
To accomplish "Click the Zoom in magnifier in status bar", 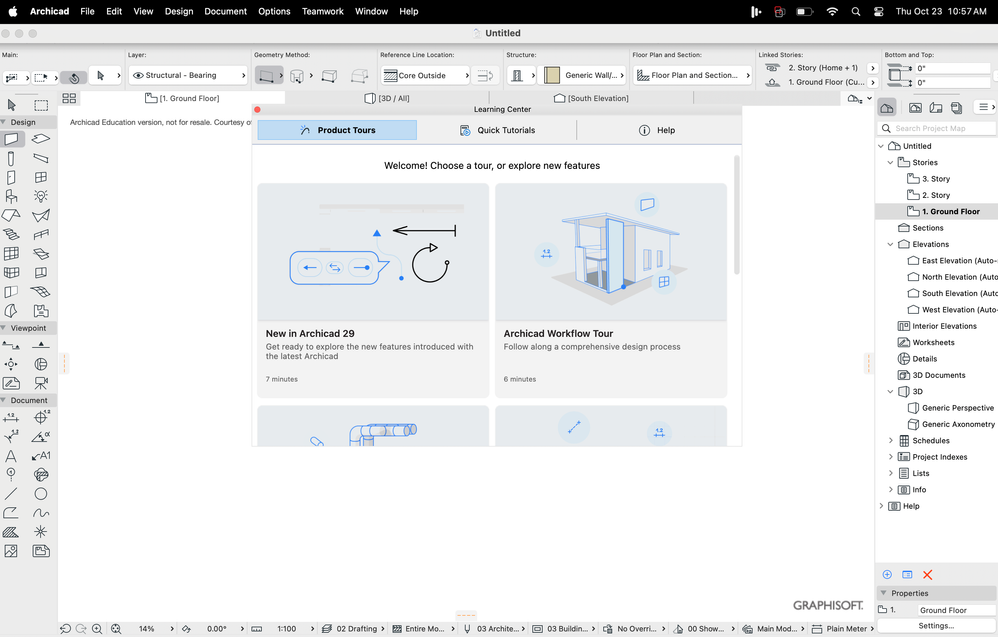I will coord(97,629).
